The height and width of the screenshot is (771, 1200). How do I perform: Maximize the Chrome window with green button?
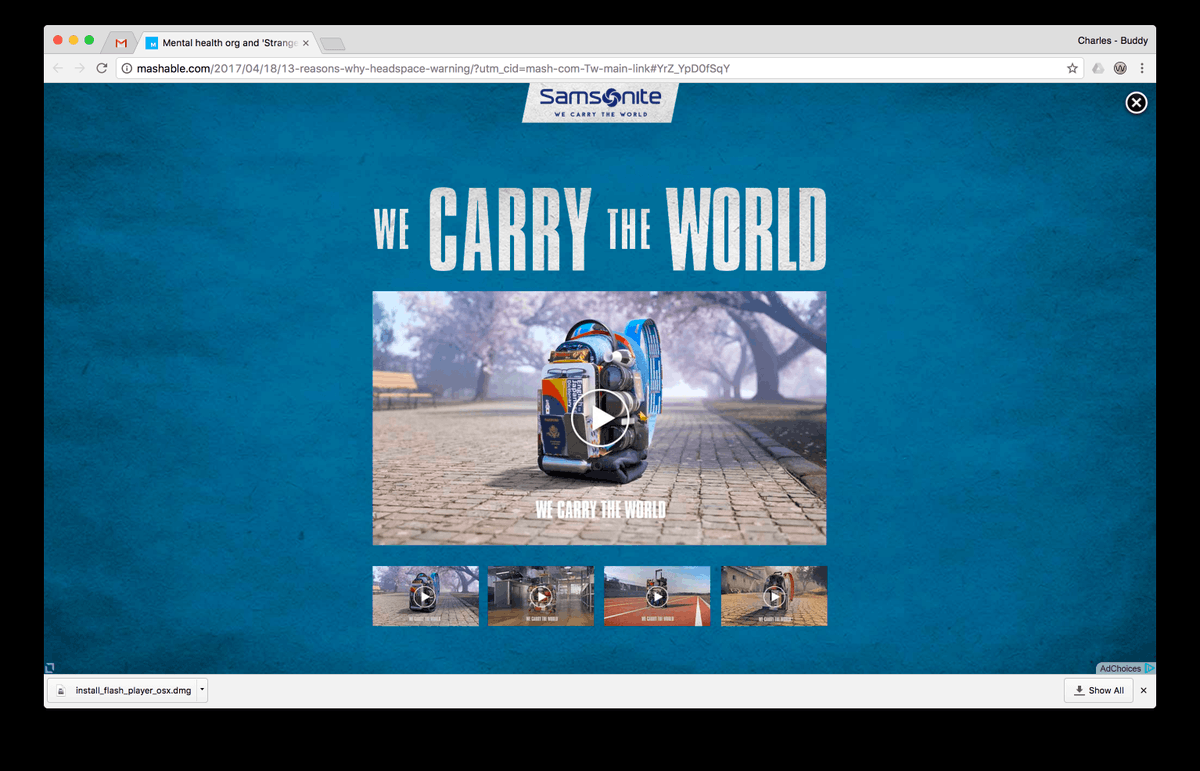tap(89, 40)
